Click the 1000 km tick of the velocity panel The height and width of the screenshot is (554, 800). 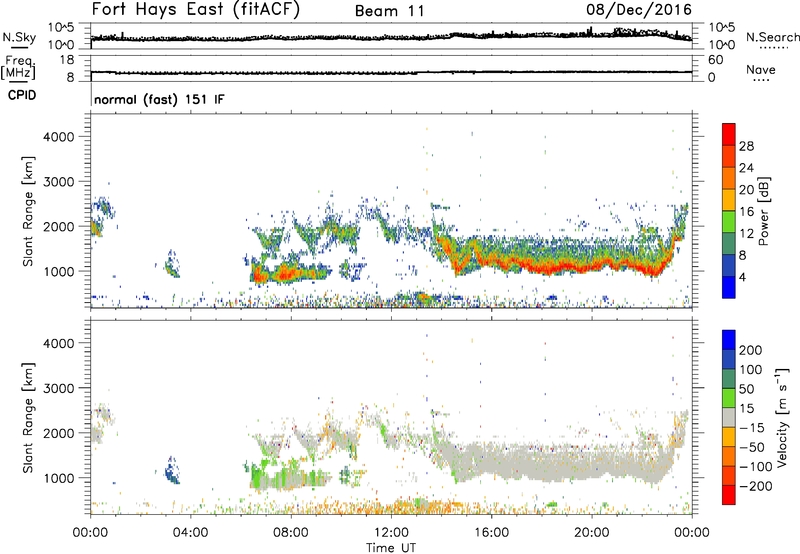coord(58,478)
